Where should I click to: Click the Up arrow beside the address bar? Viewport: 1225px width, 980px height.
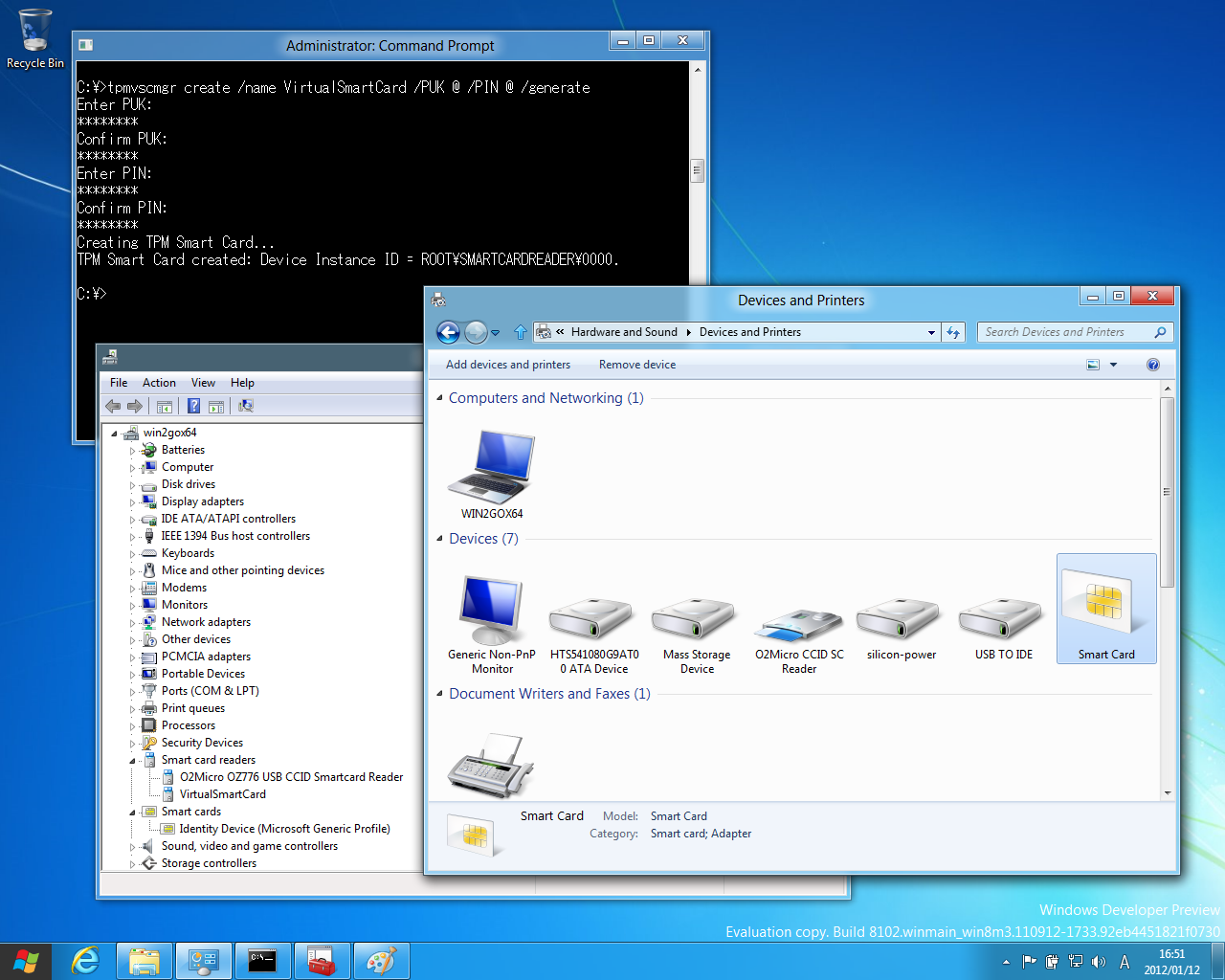(x=521, y=332)
